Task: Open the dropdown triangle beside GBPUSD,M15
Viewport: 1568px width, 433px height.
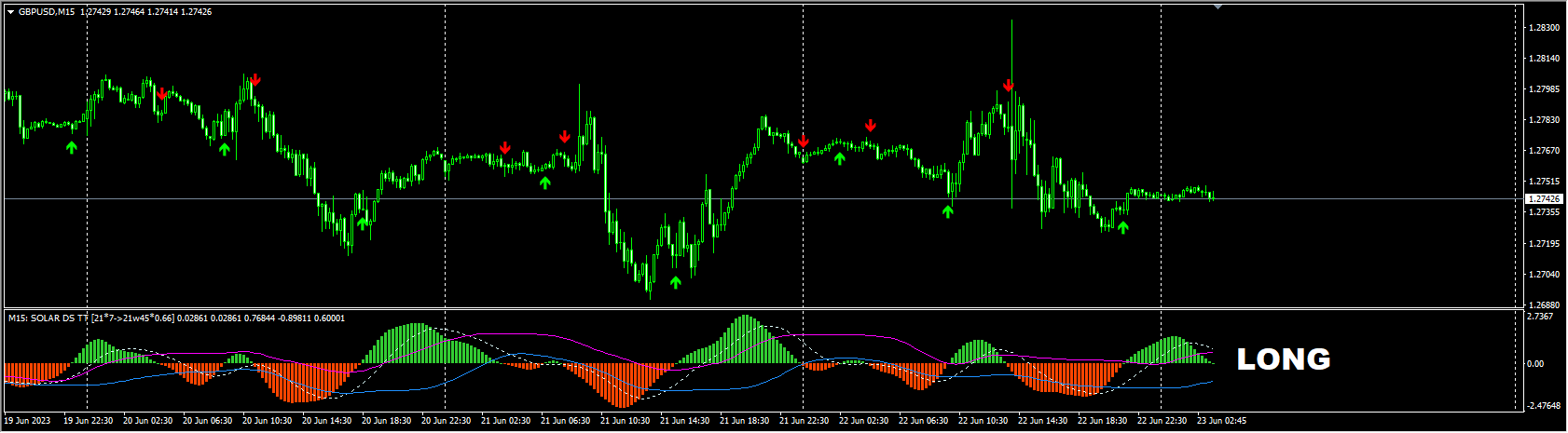Action: click(x=10, y=12)
